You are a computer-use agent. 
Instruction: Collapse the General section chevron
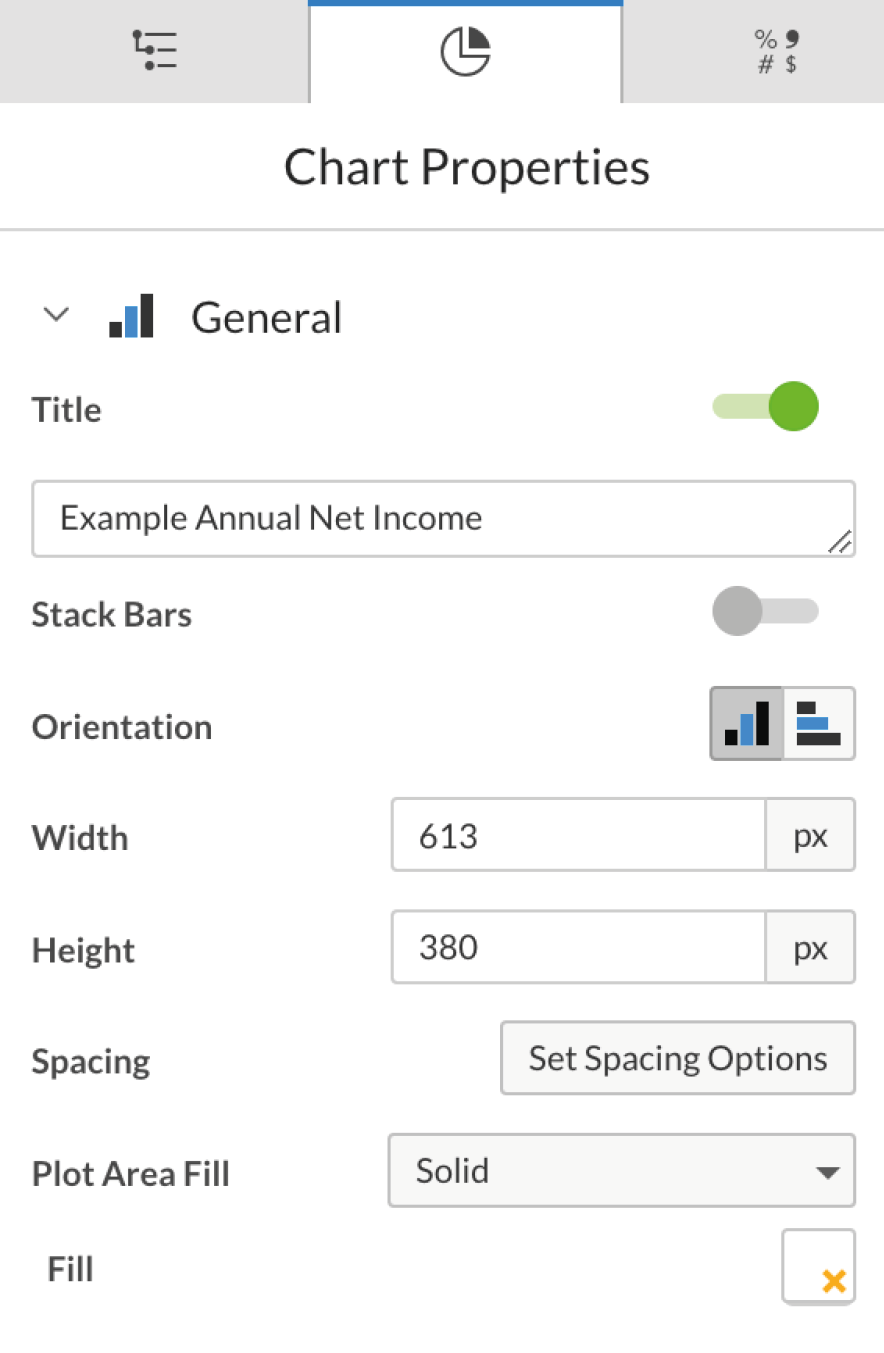(57, 315)
